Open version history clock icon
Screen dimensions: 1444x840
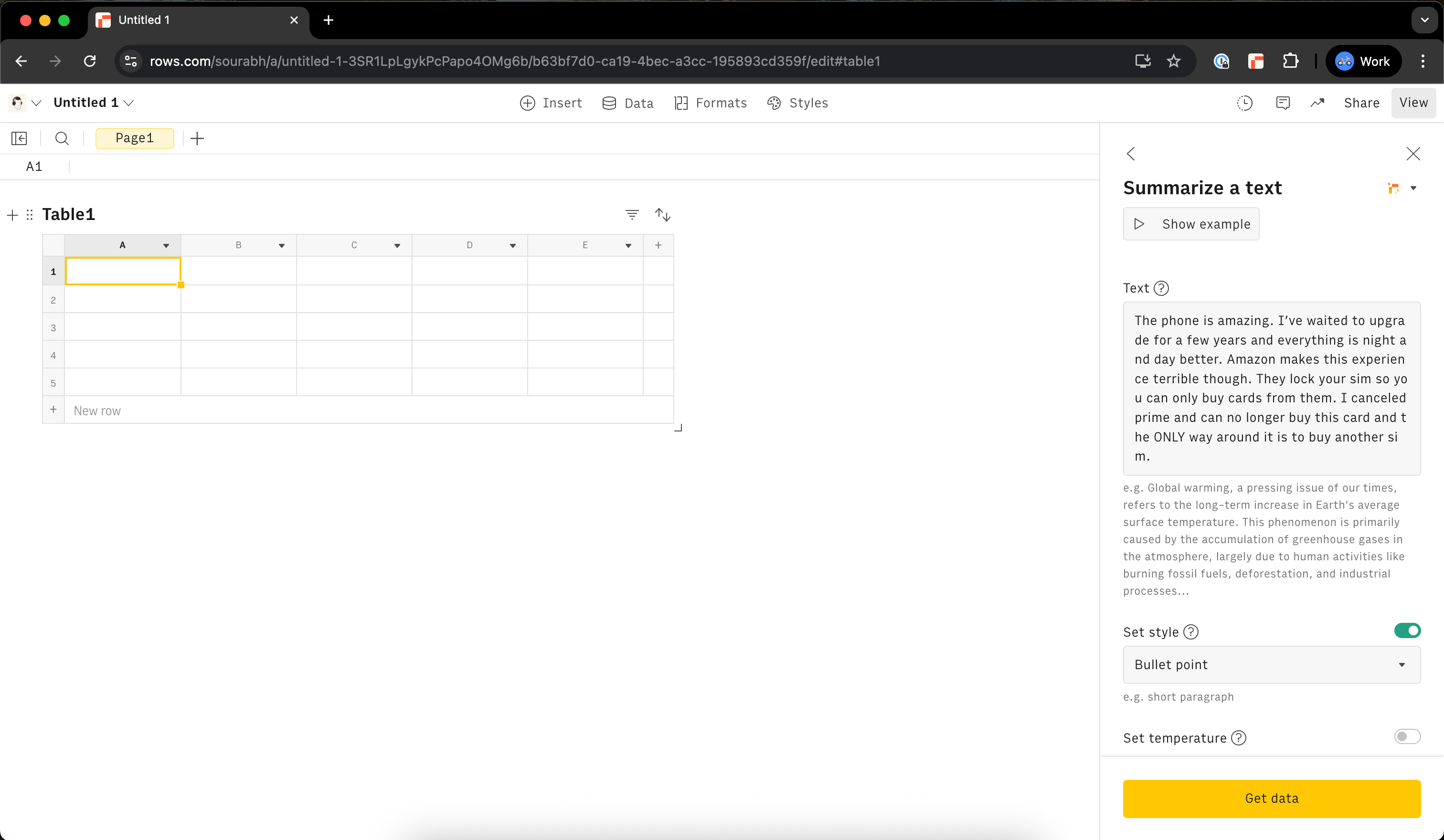(x=1244, y=103)
